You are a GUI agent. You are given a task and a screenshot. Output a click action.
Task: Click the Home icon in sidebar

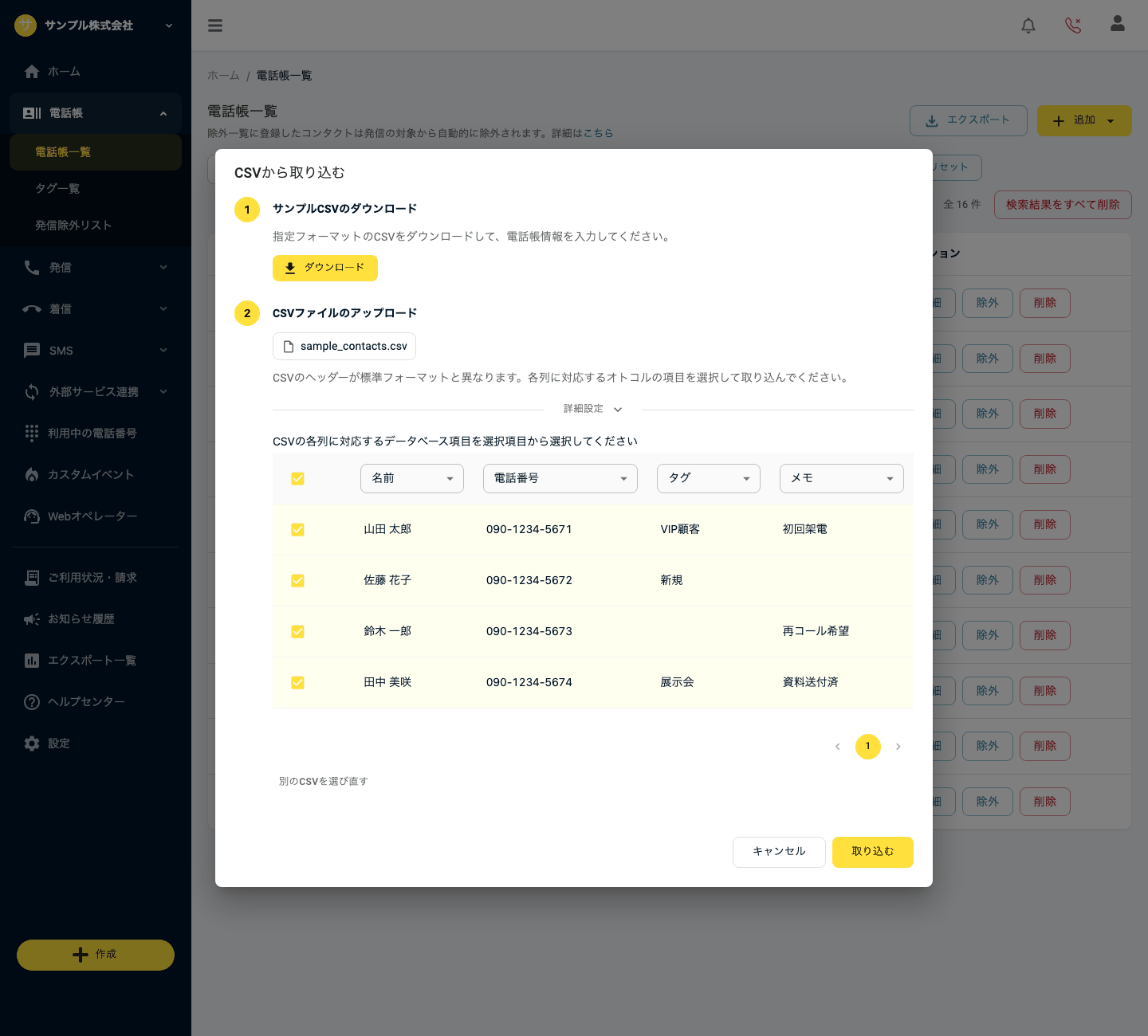click(x=32, y=72)
